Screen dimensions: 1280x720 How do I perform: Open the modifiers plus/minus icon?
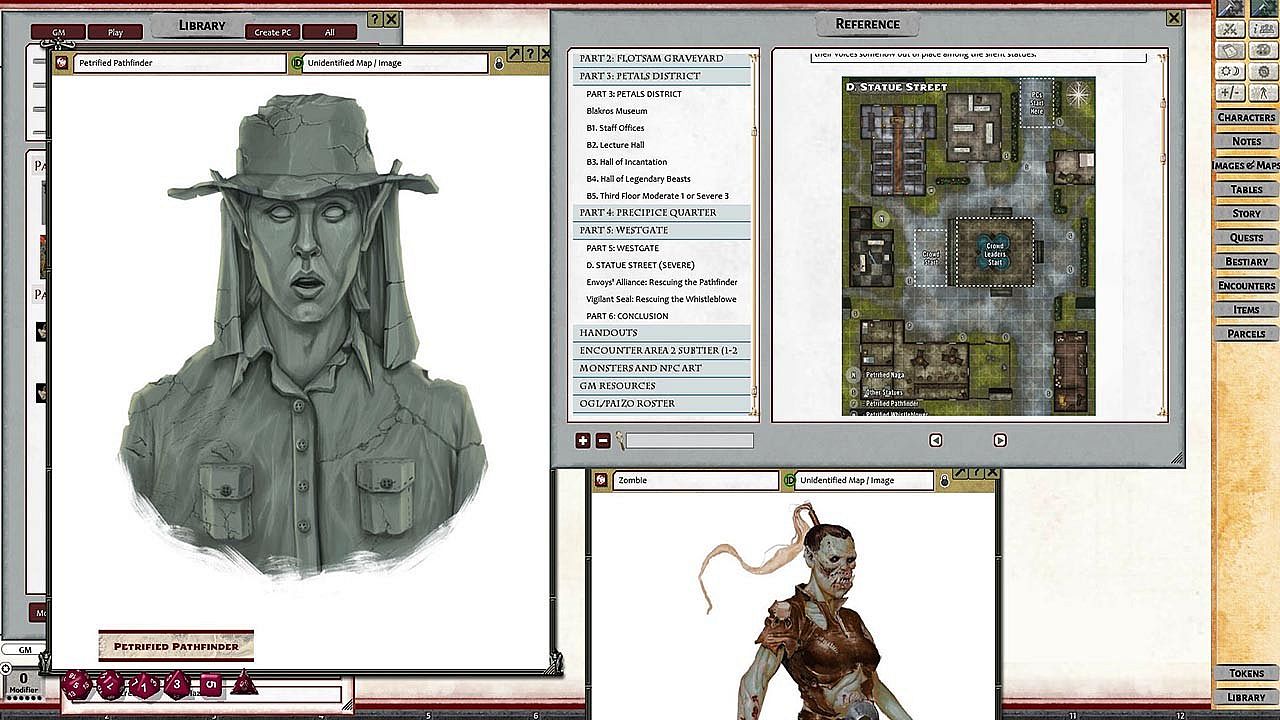[1231, 92]
